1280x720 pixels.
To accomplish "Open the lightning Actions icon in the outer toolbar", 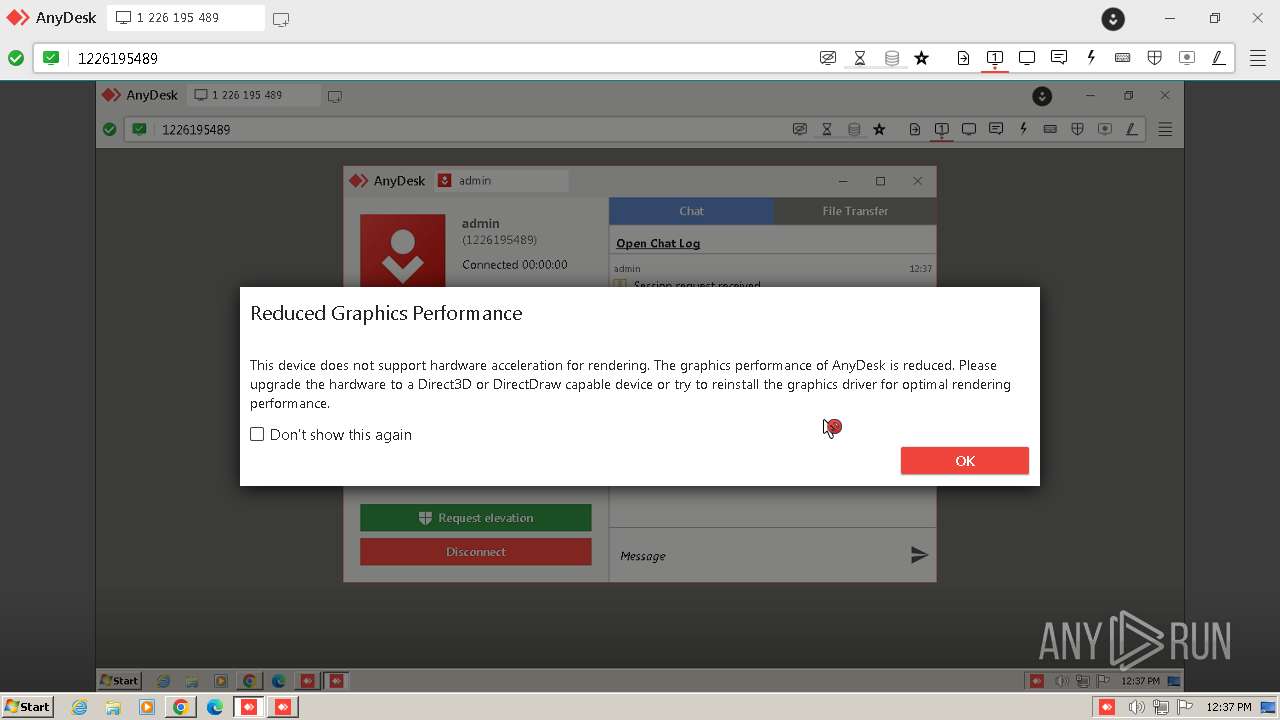I will [1091, 58].
